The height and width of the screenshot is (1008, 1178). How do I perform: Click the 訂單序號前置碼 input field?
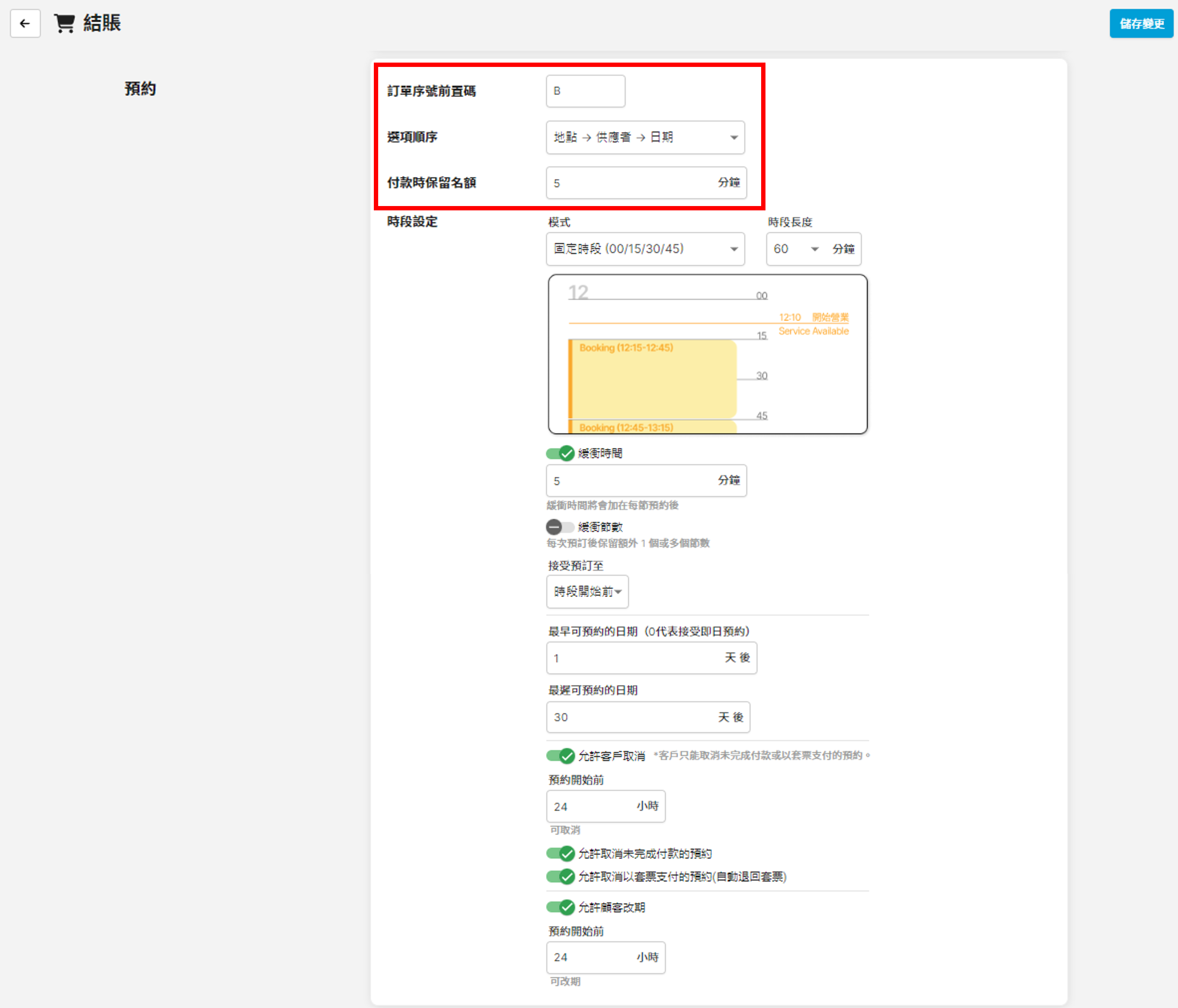[585, 91]
